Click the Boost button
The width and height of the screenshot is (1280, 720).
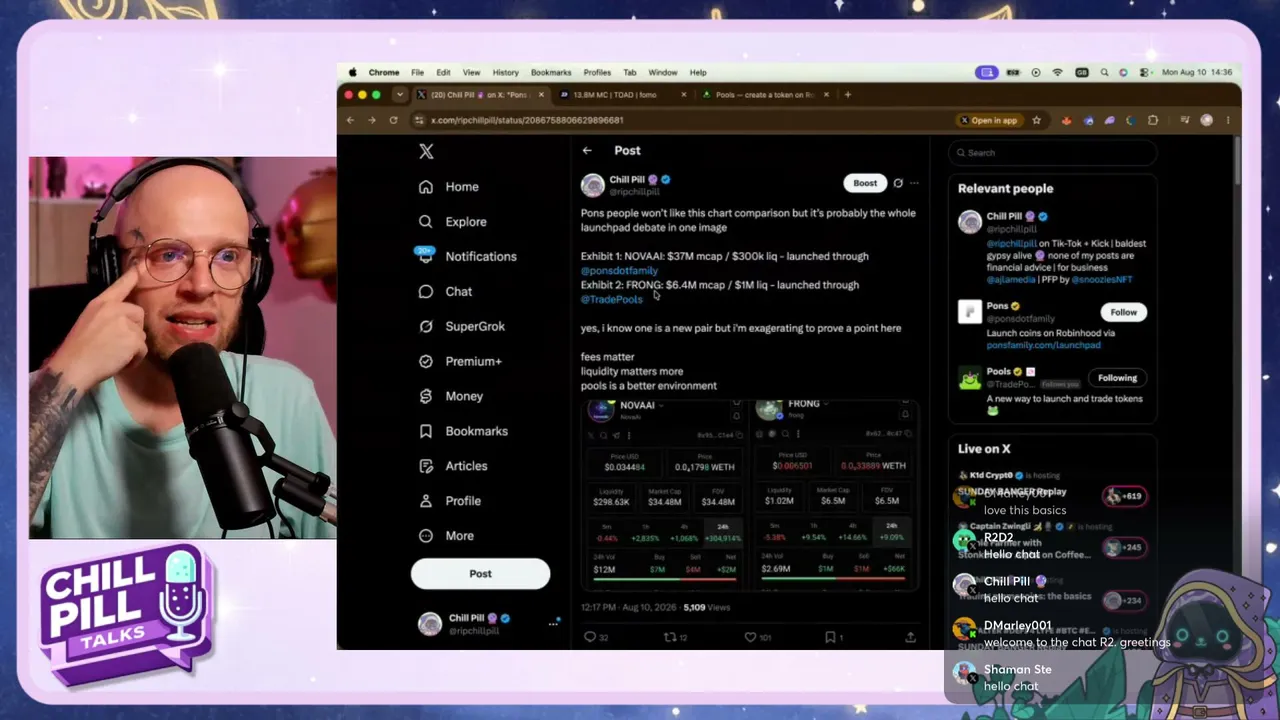[865, 183]
